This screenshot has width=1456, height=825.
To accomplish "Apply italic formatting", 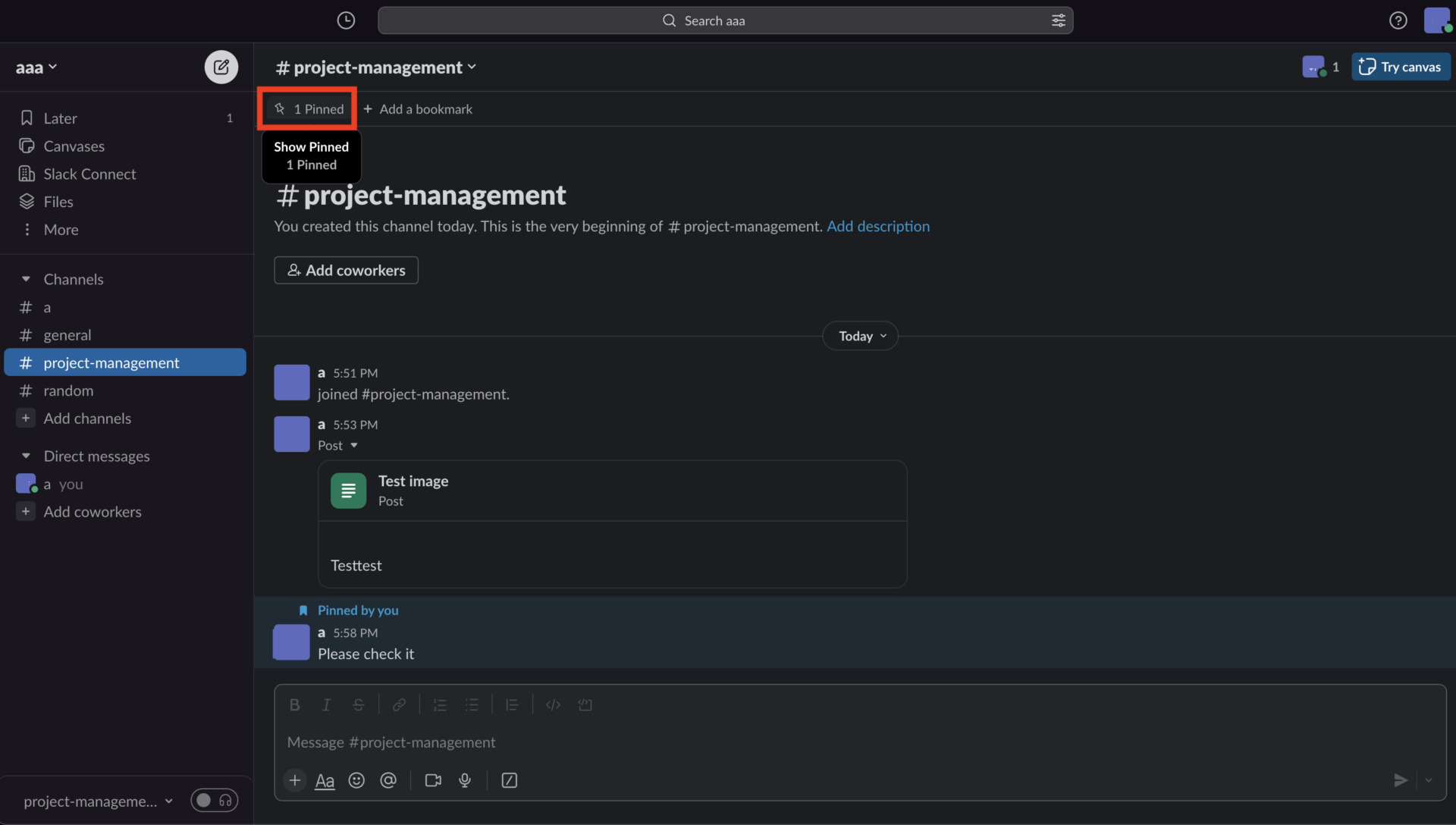I will [326, 704].
